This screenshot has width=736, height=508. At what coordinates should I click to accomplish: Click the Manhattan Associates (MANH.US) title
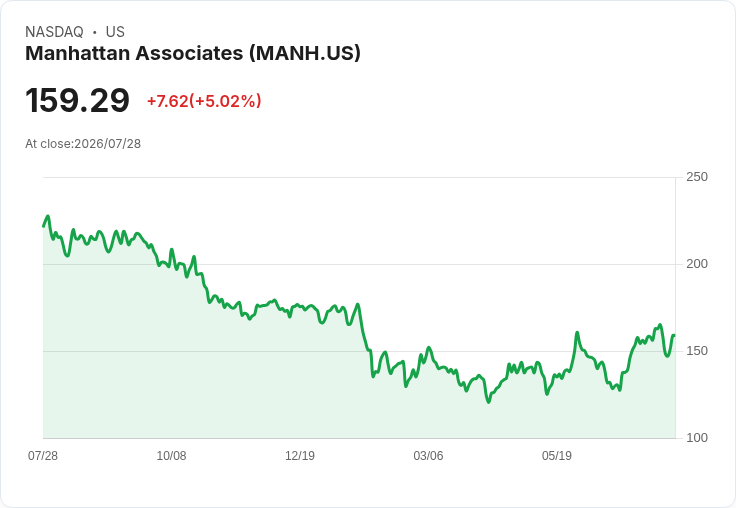point(193,53)
